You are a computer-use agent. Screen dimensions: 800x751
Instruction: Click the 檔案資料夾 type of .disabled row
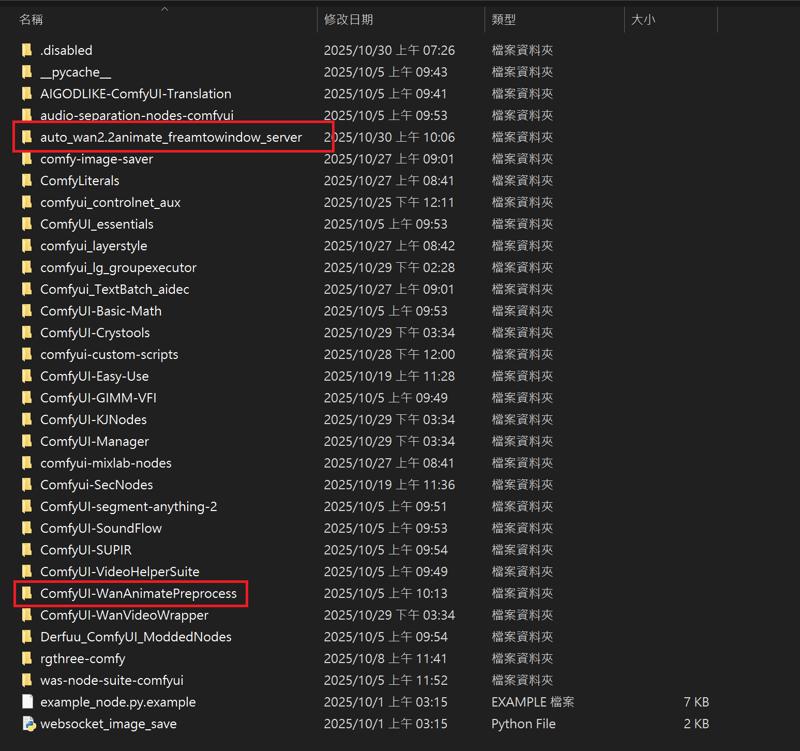[x=522, y=50]
